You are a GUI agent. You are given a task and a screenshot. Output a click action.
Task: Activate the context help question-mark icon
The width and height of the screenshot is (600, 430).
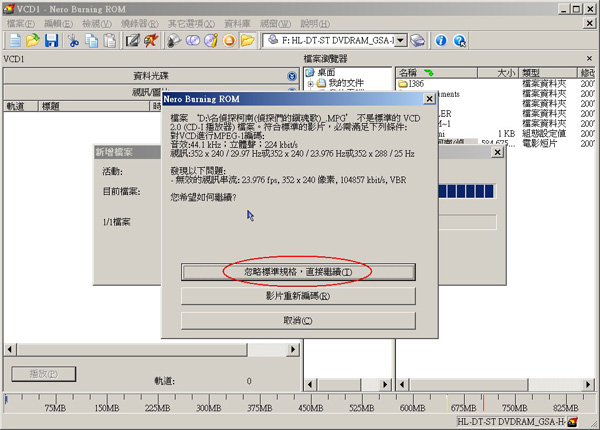point(459,40)
